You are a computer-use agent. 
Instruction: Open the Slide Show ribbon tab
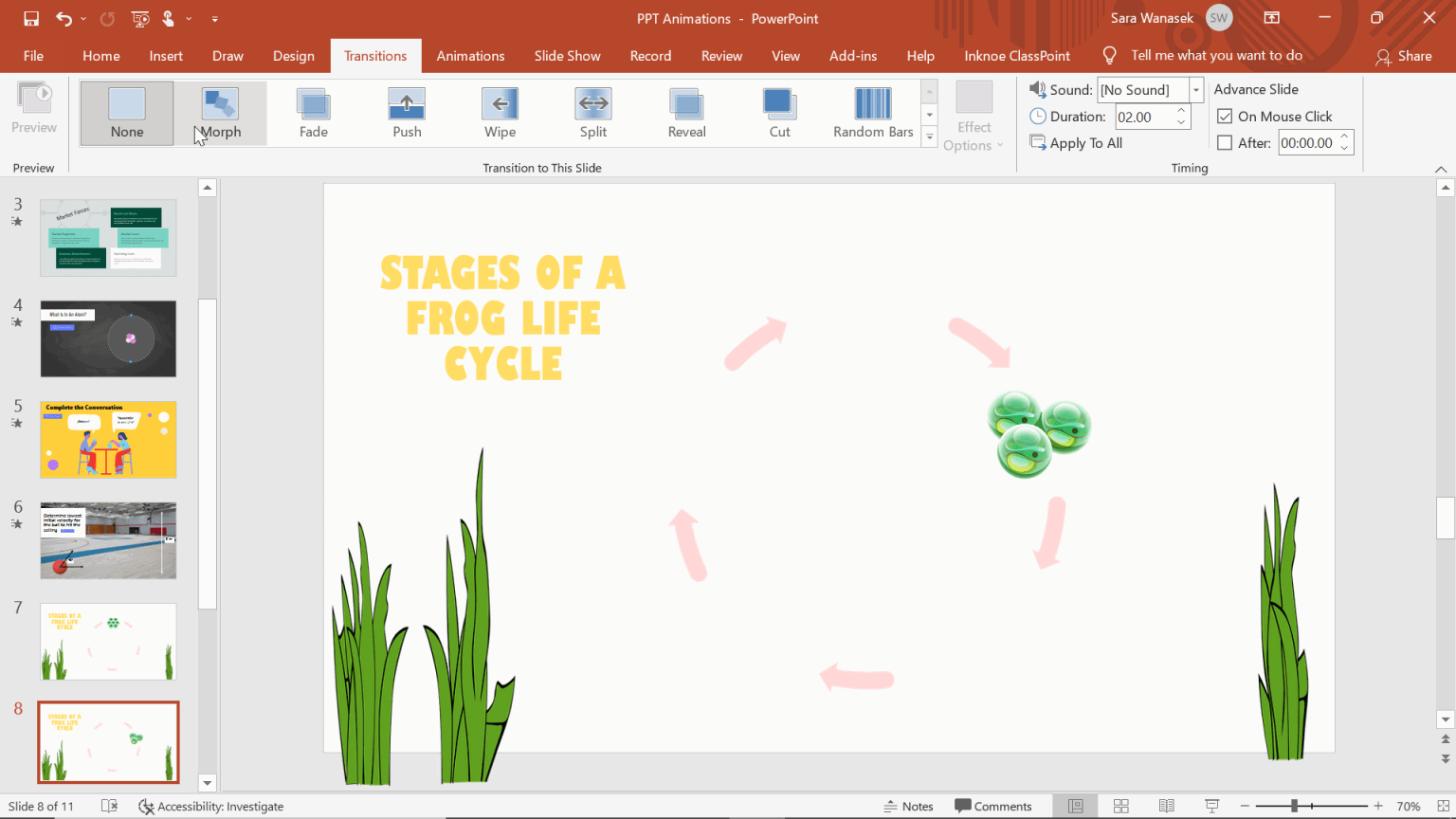pos(567,56)
